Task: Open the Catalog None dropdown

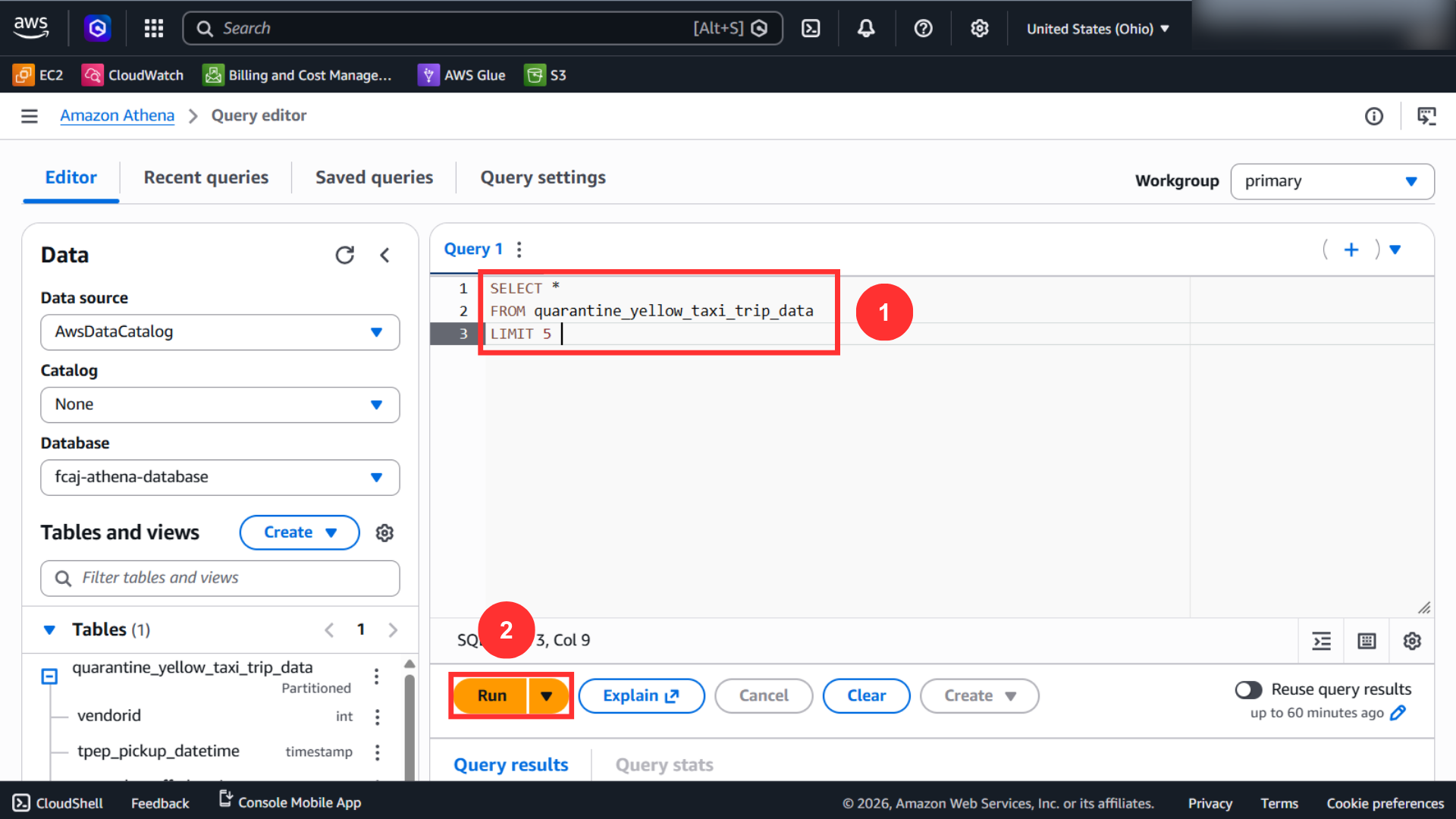Action: pyautogui.click(x=220, y=405)
